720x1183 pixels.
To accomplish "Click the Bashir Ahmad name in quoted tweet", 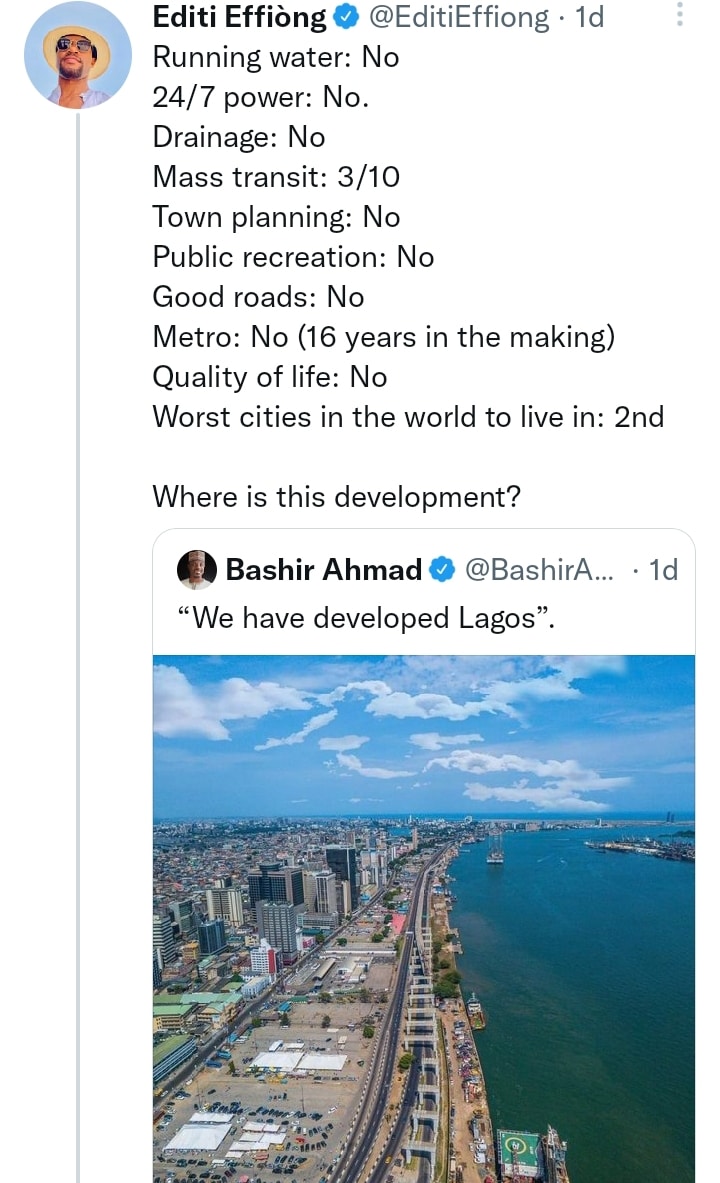I will (323, 570).
